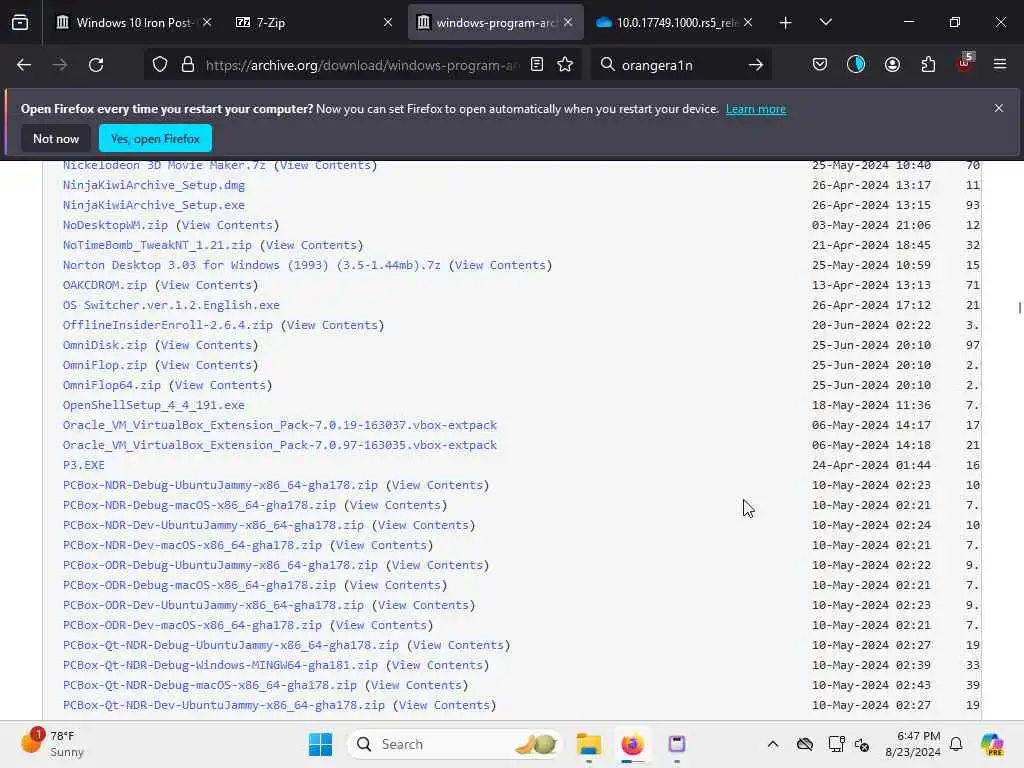This screenshot has width=1024, height=768.
Task: Focus the archive.org URL address field
Action: click(362, 65)
